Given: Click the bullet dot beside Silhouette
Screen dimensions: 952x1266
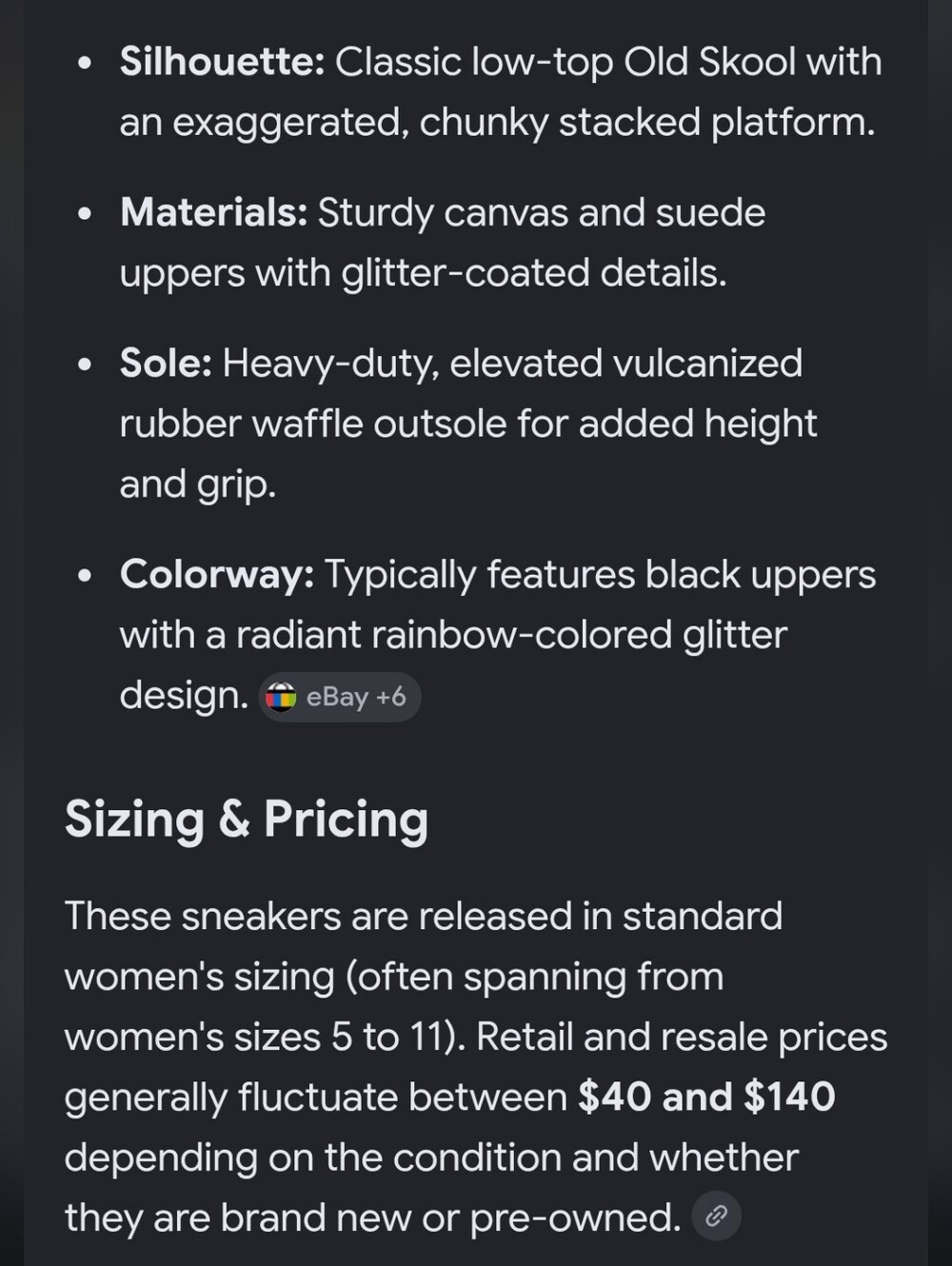Looking at the screenshot, I should [x=86, y=65].
